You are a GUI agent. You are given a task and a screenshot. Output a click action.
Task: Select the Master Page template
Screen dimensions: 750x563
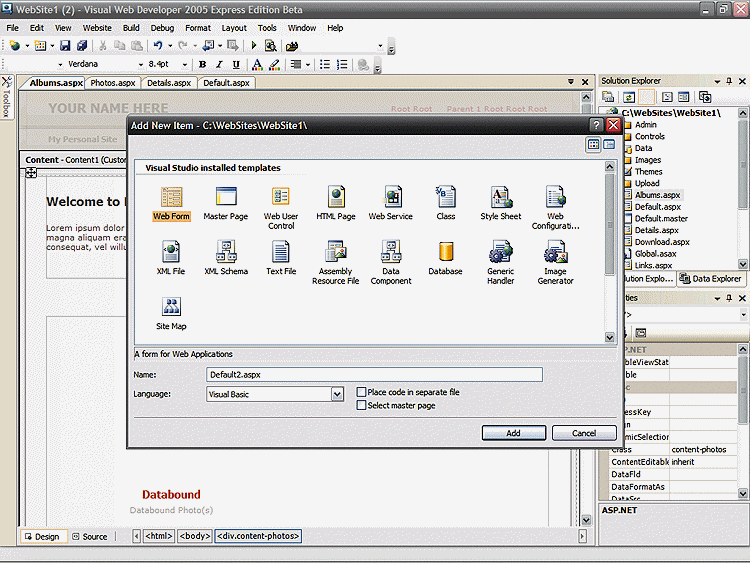226,203
